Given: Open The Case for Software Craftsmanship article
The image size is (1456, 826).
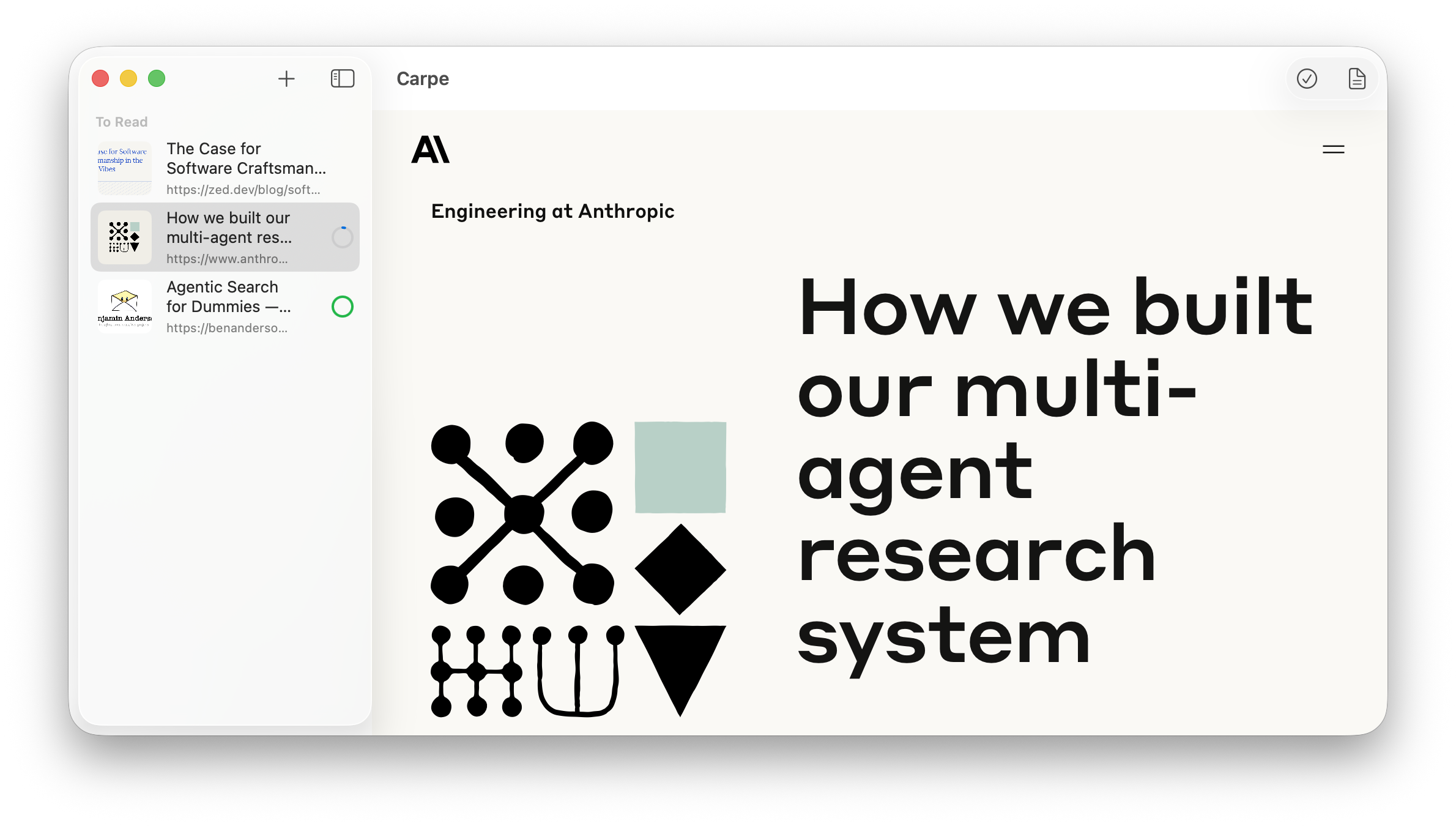Looking at the screenshot, I should click(x=225, y=168).
